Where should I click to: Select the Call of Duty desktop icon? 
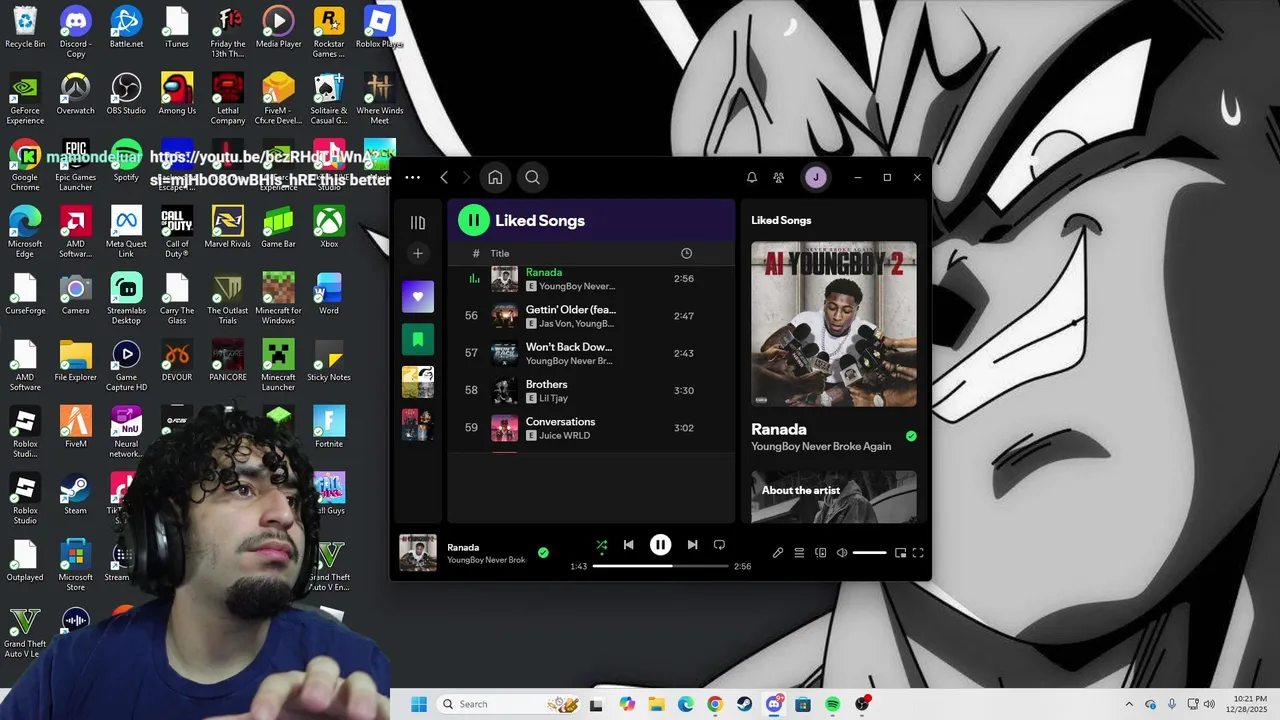(177, 233)
